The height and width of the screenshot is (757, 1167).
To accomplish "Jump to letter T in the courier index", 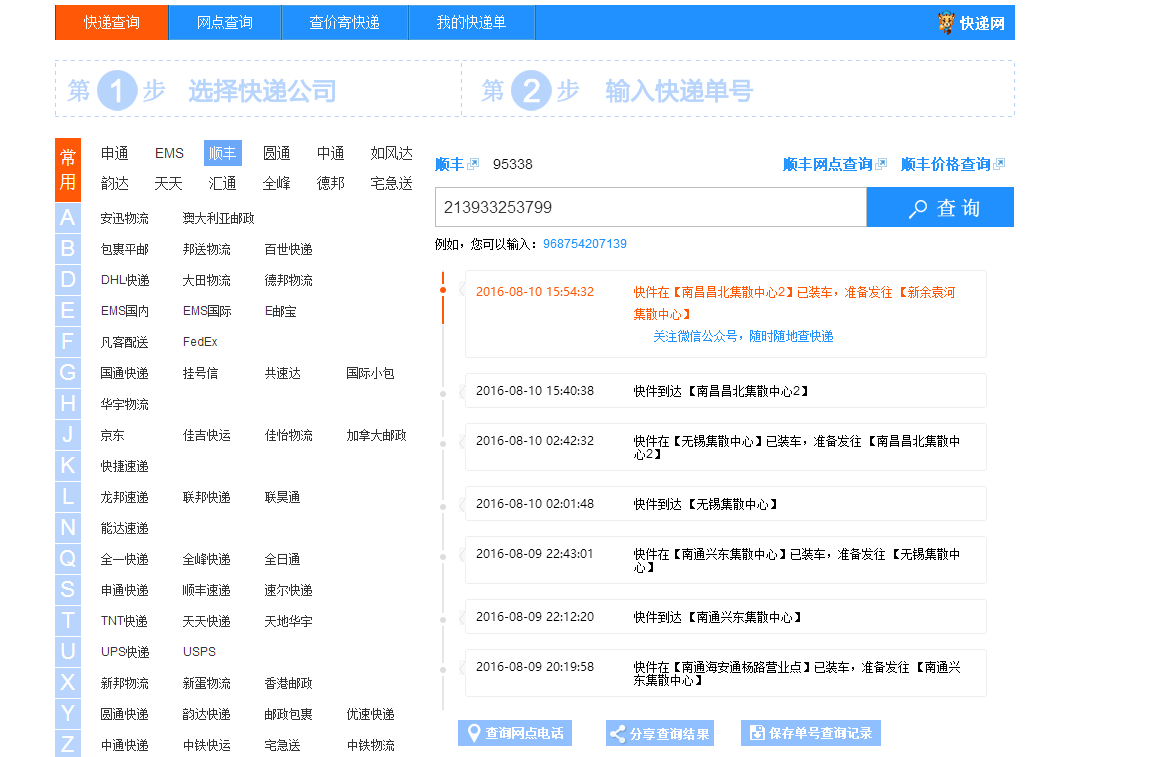I will (x=68, y=621).
